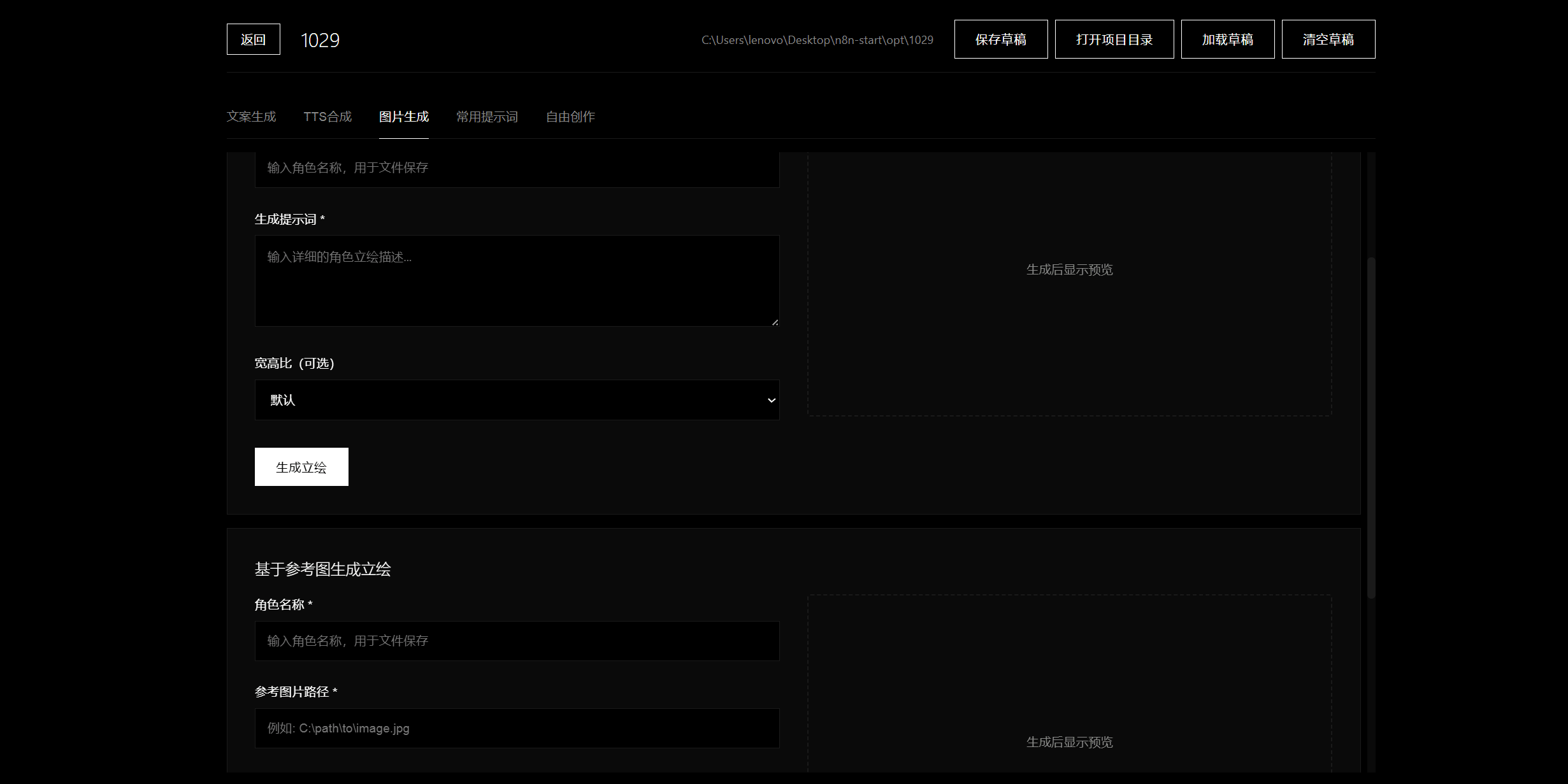Click the project title 1029
The image size is (1568, 784).
coord(320,40)
